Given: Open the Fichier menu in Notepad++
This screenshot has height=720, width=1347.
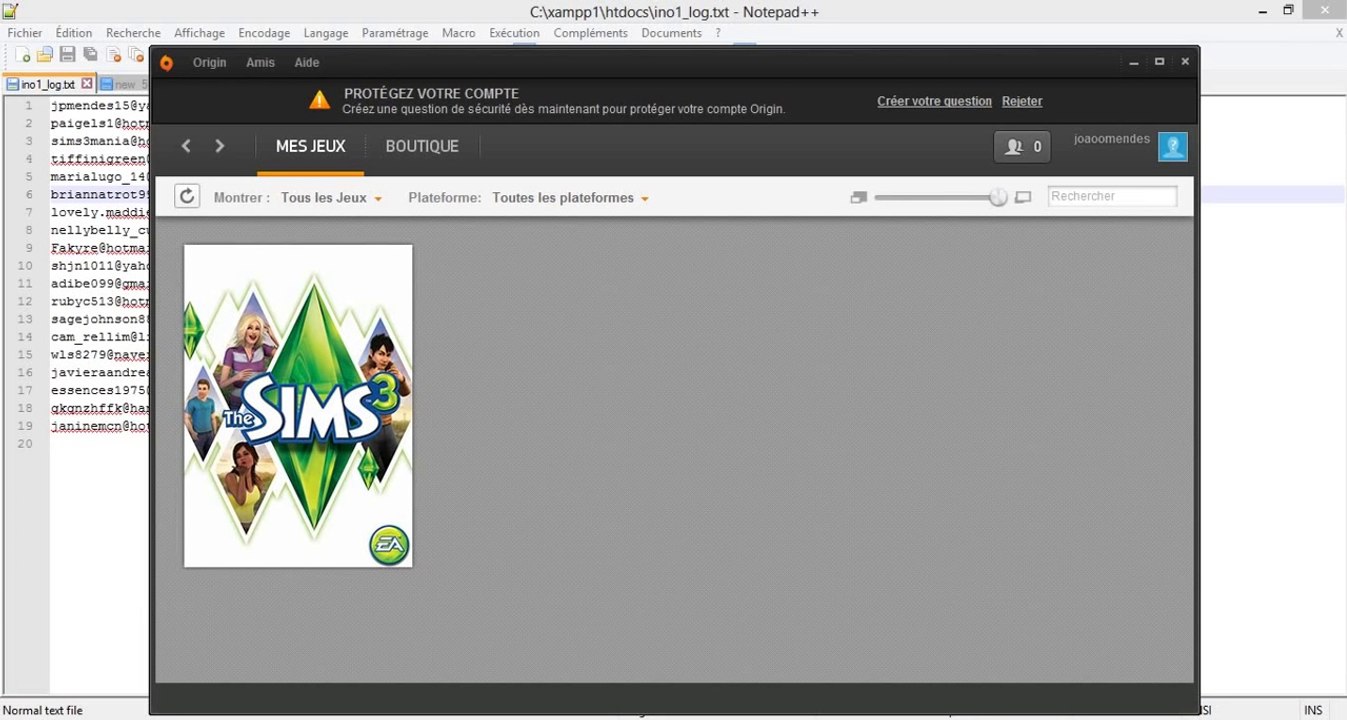Looking at the screenshot, I should pyautogui.click(x=25, y=33).
